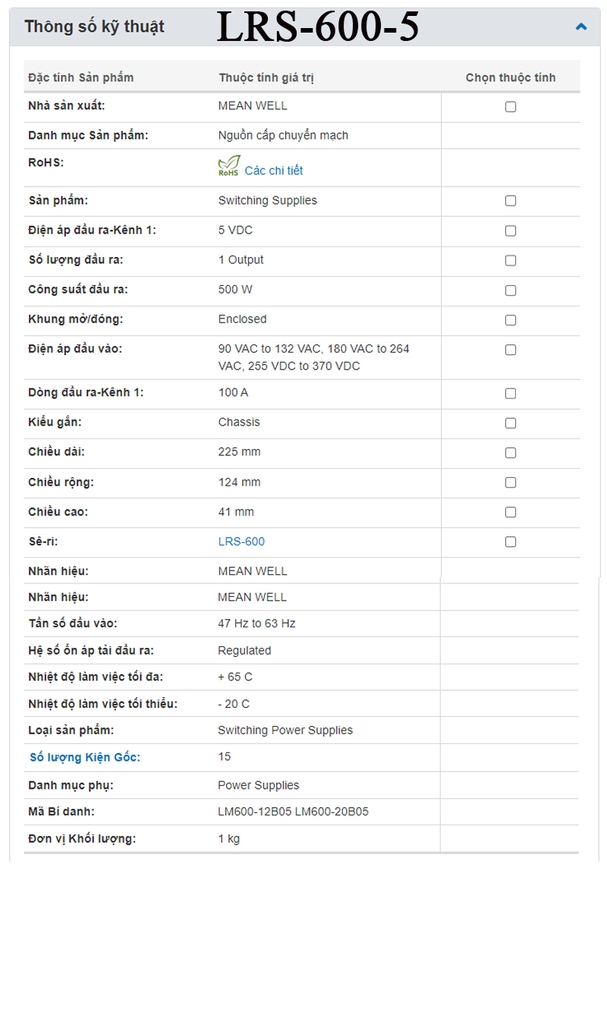Check the Nhà sản xuất MEAN WELL checkbox

point(510,107)
